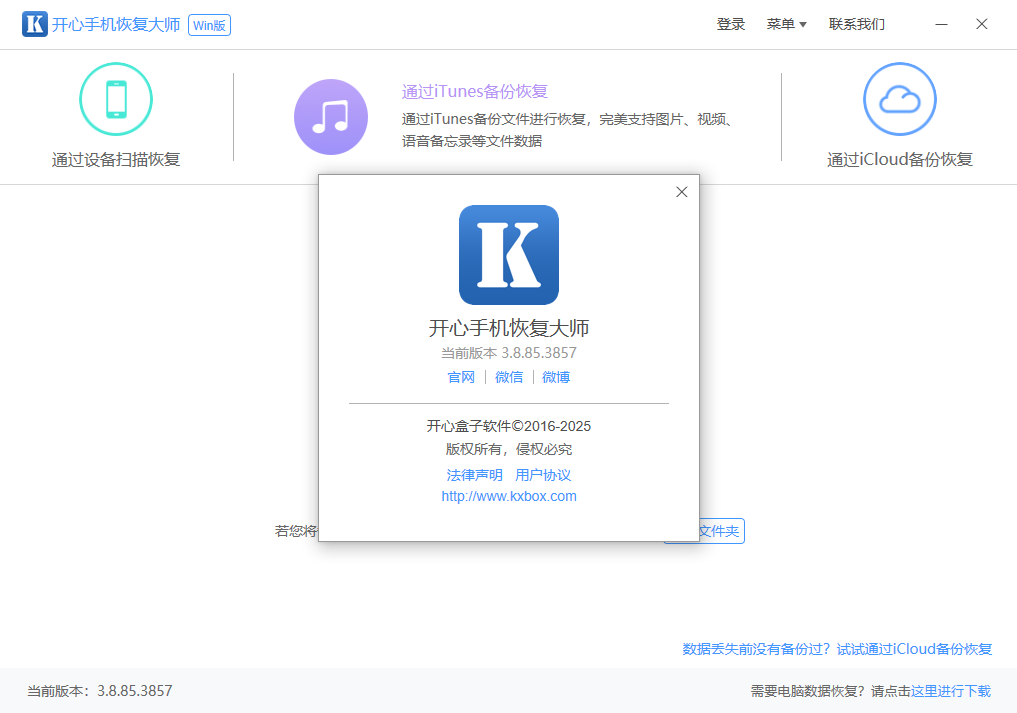Click the Win版 badge
Viewport: 1017px width, 713px height.
pyautogui.click(x=209, y=25)
